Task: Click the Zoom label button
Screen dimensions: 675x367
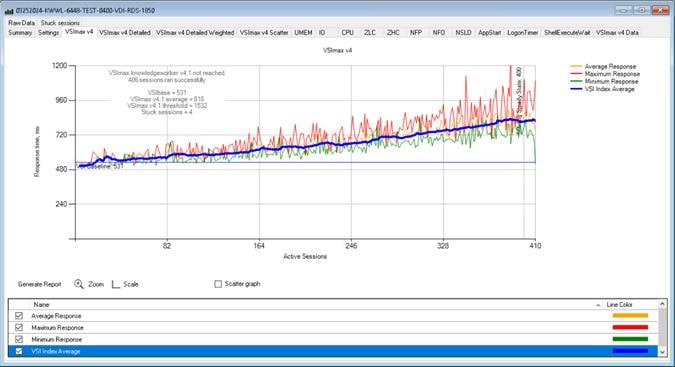Action: [96, 284]
